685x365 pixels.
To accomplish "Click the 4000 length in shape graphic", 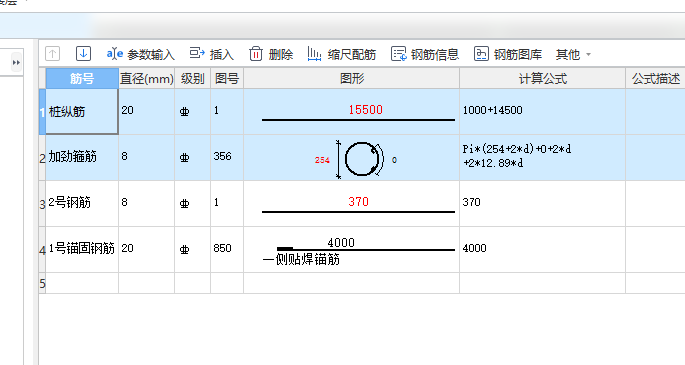I will pos(341,242).
